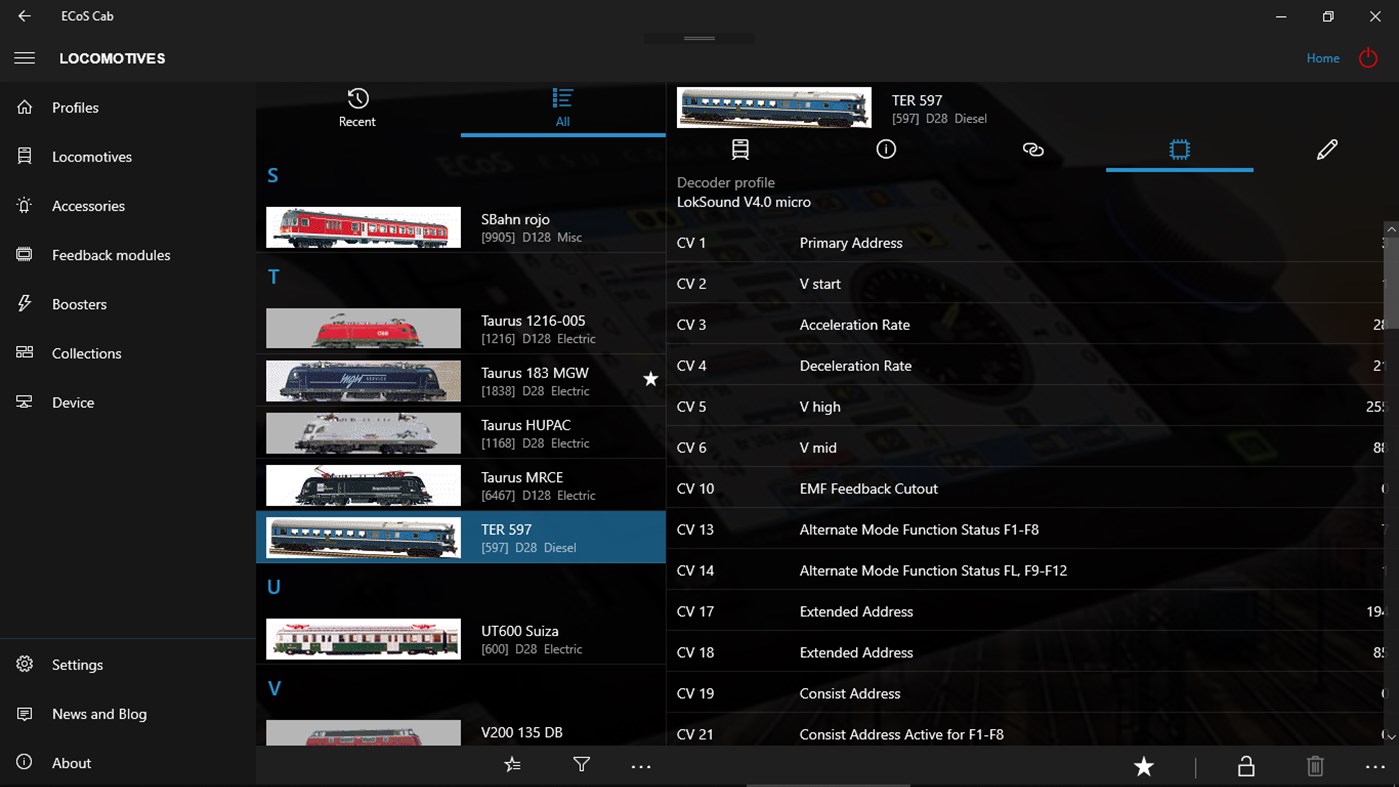Screen dimensions: 1399x787
Task: Open Accessories in the sidebar
Action: [x=128, y=205]
